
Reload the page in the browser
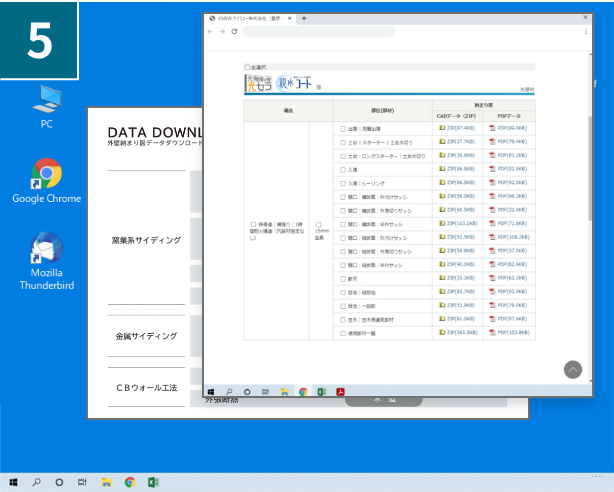pos(234,31)
